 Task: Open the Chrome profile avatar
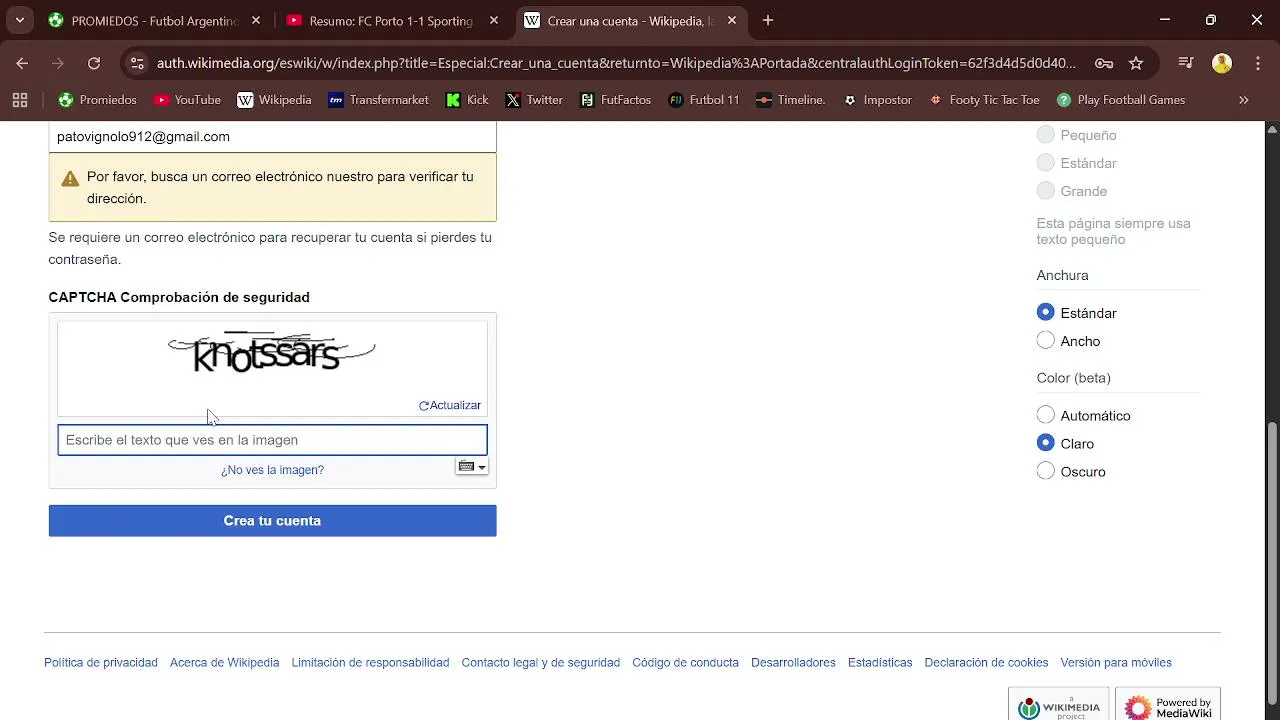tap(1222, 63)
